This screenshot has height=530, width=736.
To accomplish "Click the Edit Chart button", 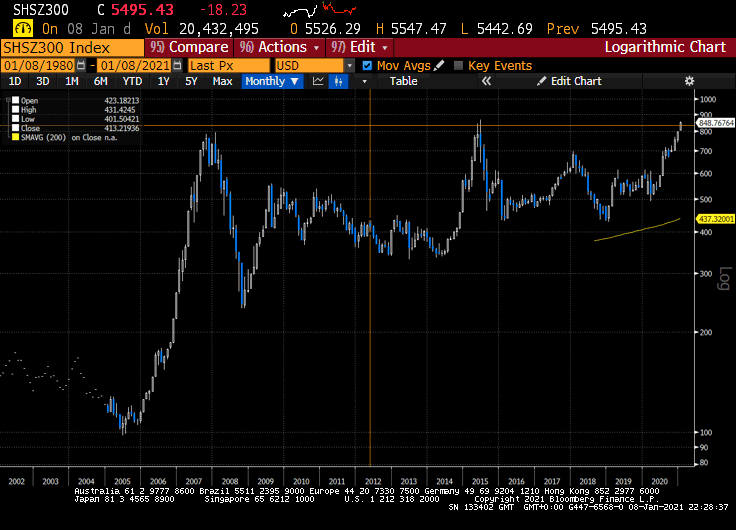I will 569,81.
